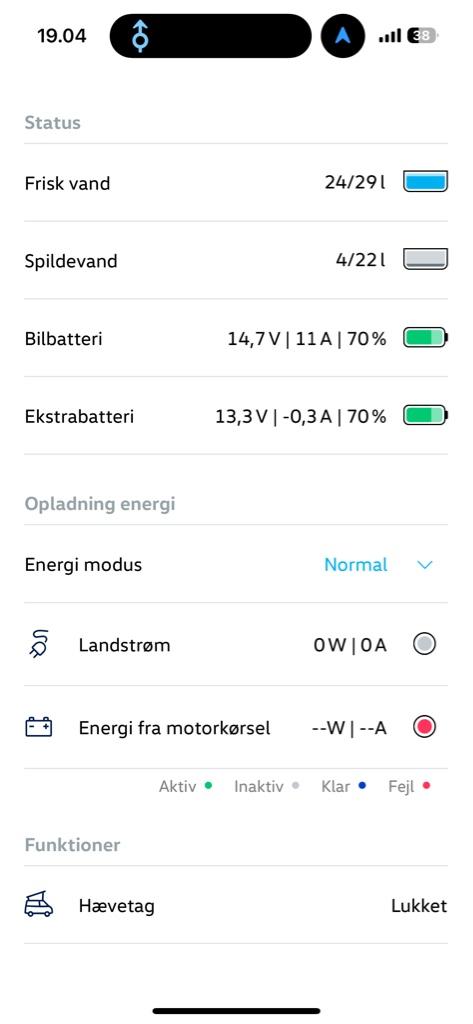
Task: Tap the route icon in Dynamic Island
Action: coord(139,35)
